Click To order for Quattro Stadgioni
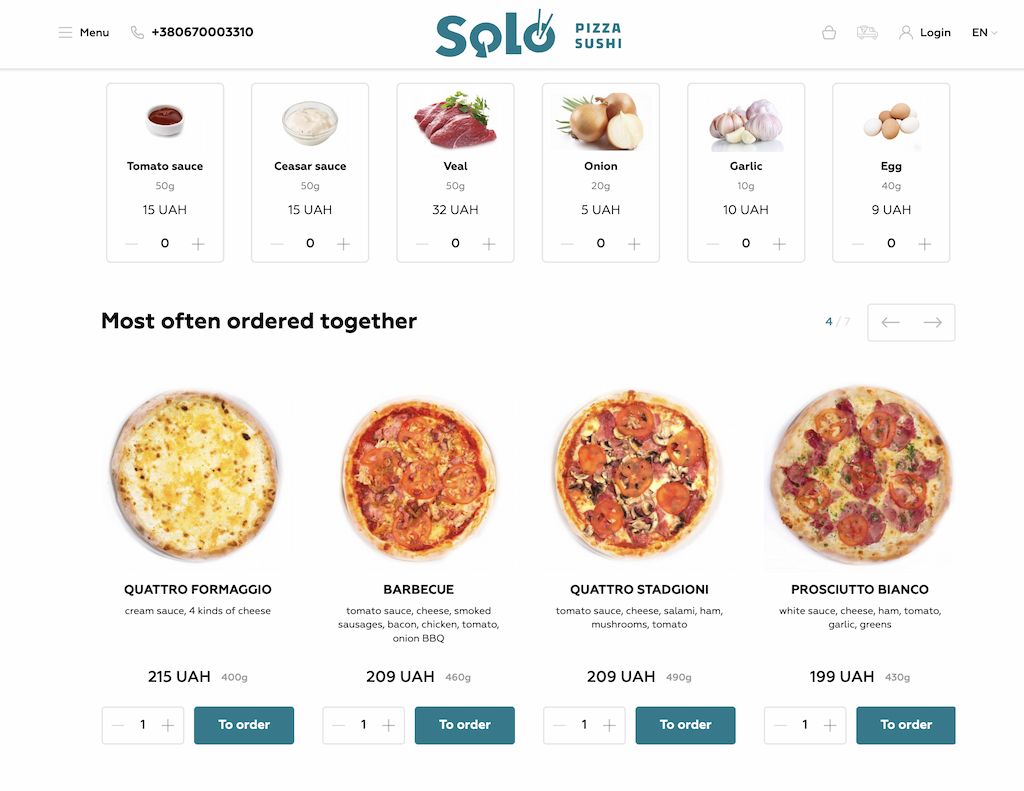 pos(685,725)
